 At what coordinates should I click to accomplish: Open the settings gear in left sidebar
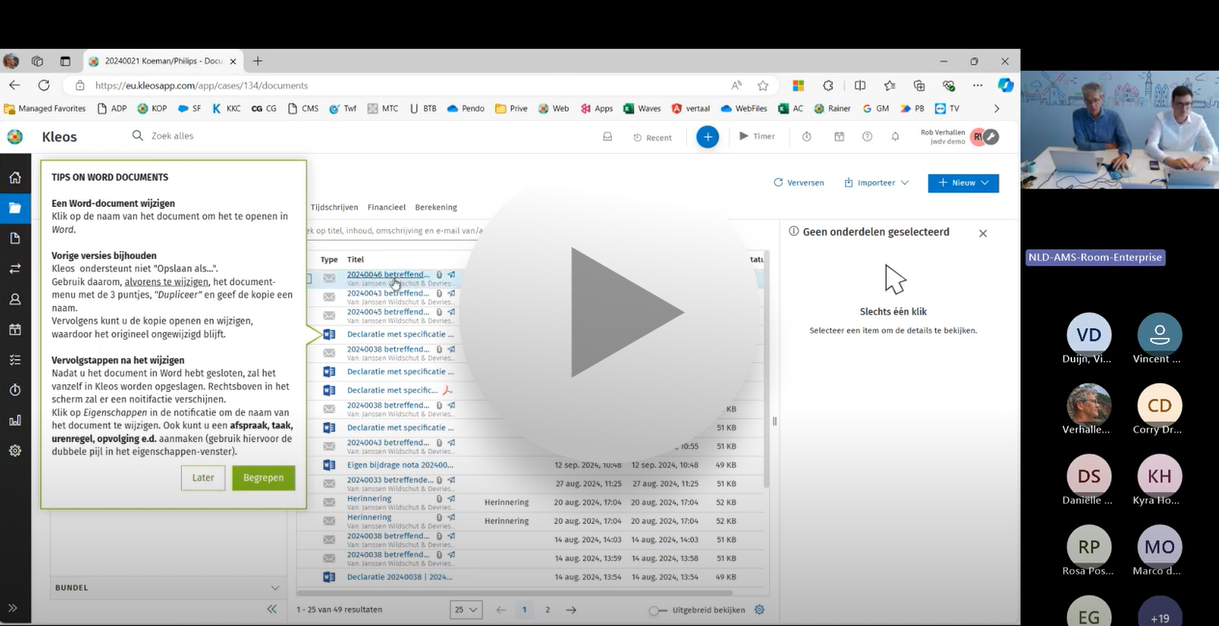point(15,451)
